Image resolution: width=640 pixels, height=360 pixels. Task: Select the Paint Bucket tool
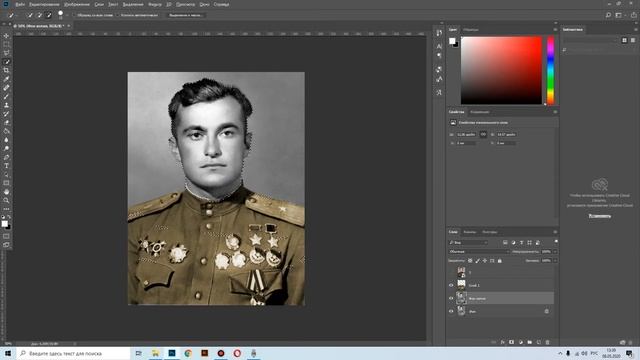point(6,131)
